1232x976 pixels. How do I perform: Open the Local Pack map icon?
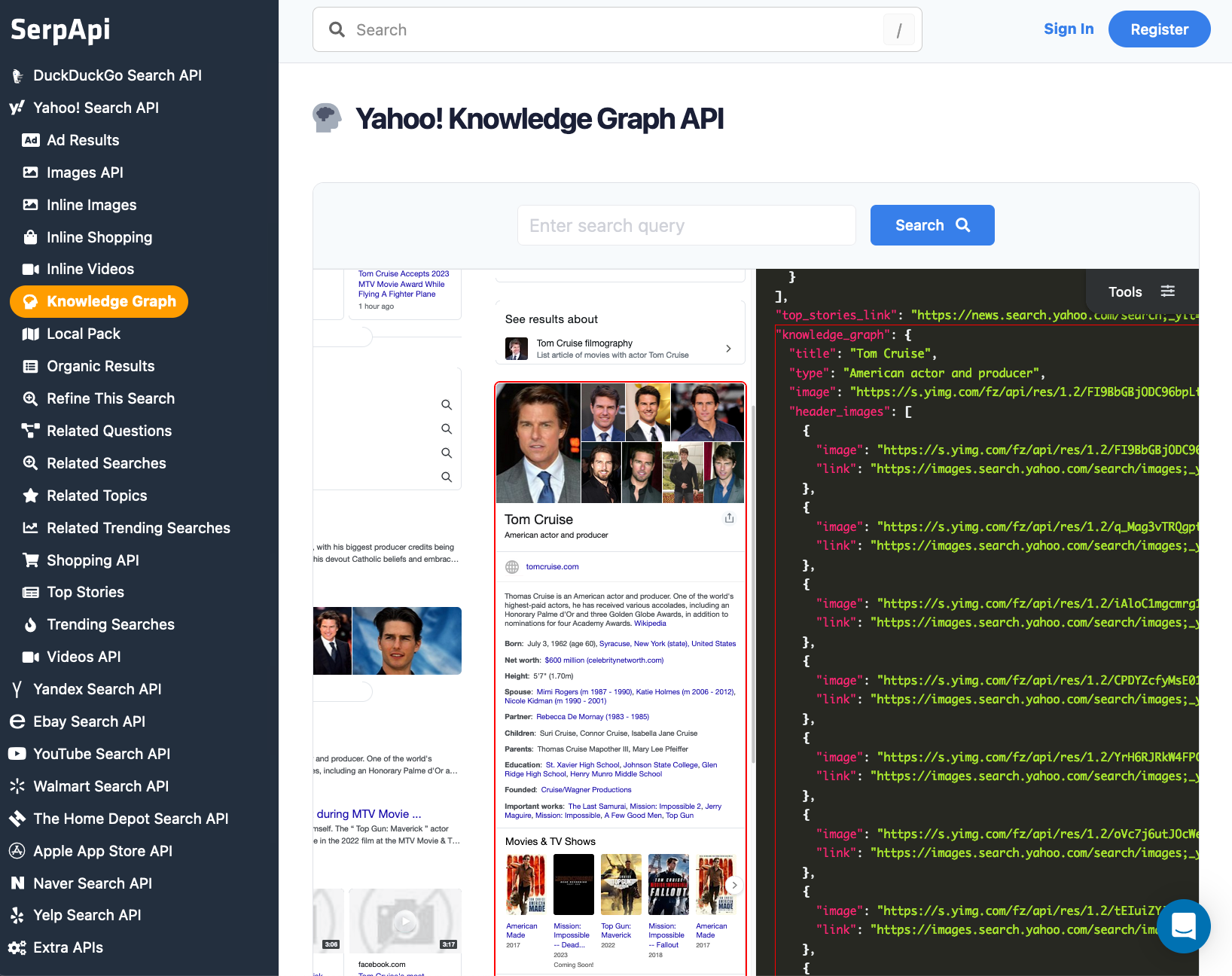(x=31, y=334)
